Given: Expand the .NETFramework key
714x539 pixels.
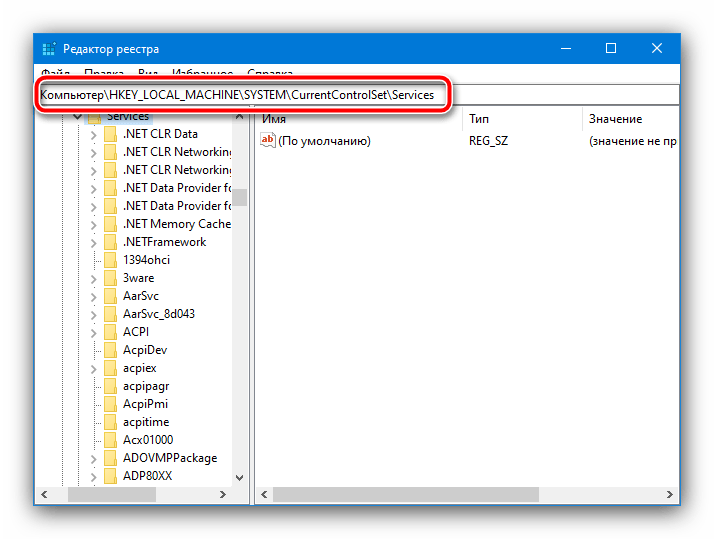Looking at the screenshot, I should 93,243.
